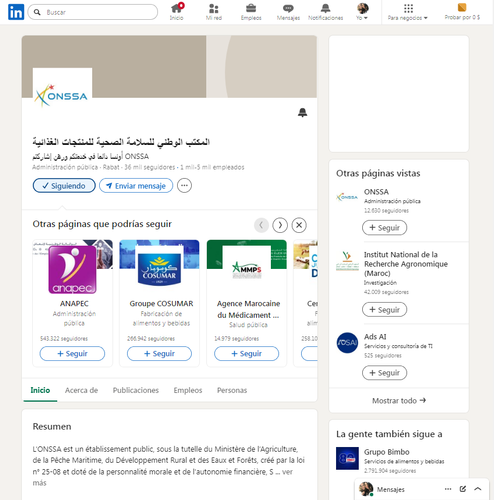Open Agence Marocaine du Médicament logo
494x500 pixels.
pyautogui.click(x=247, y=270)
